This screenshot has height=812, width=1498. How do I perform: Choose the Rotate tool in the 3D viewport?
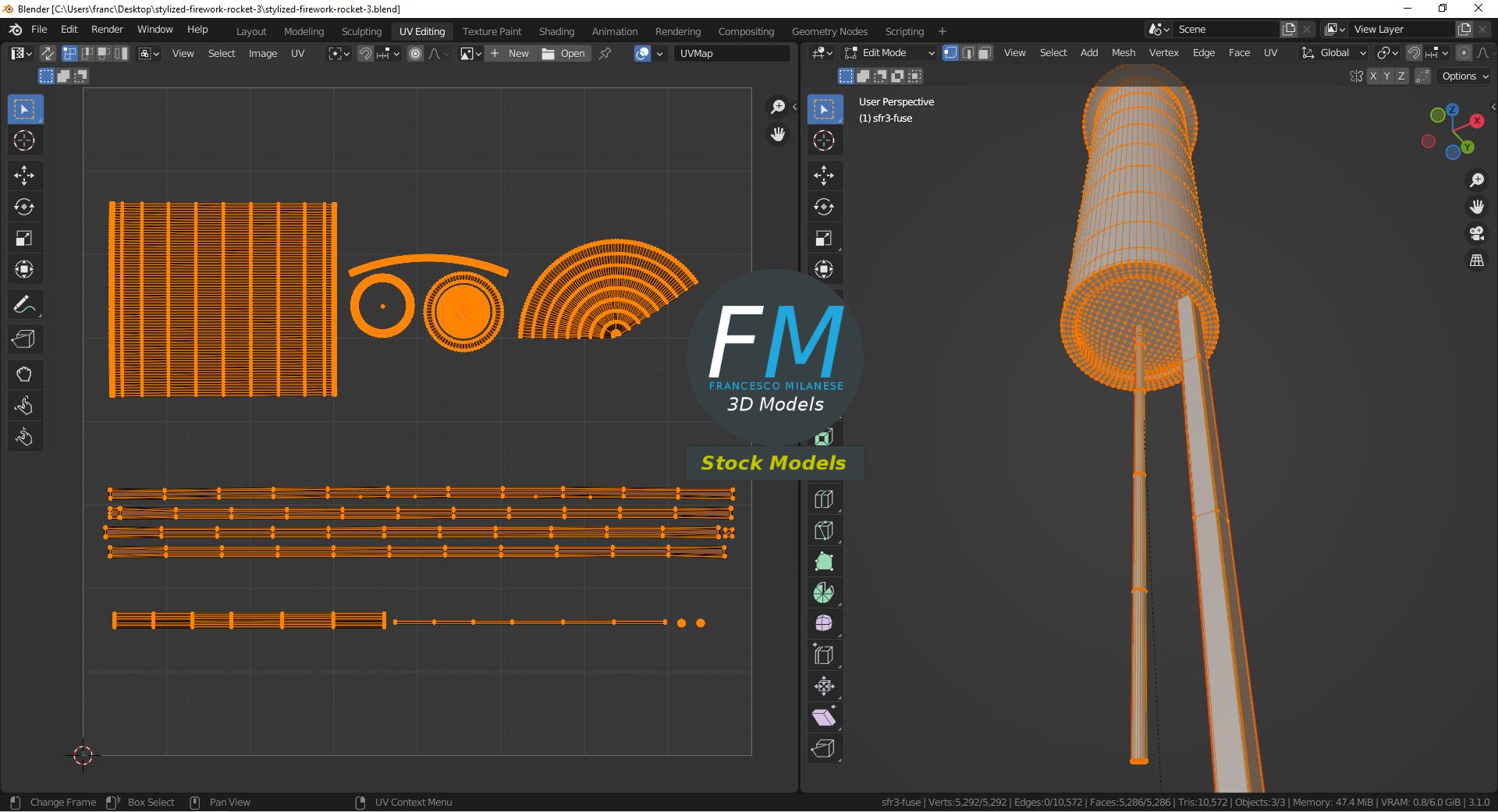coord(824,207)
